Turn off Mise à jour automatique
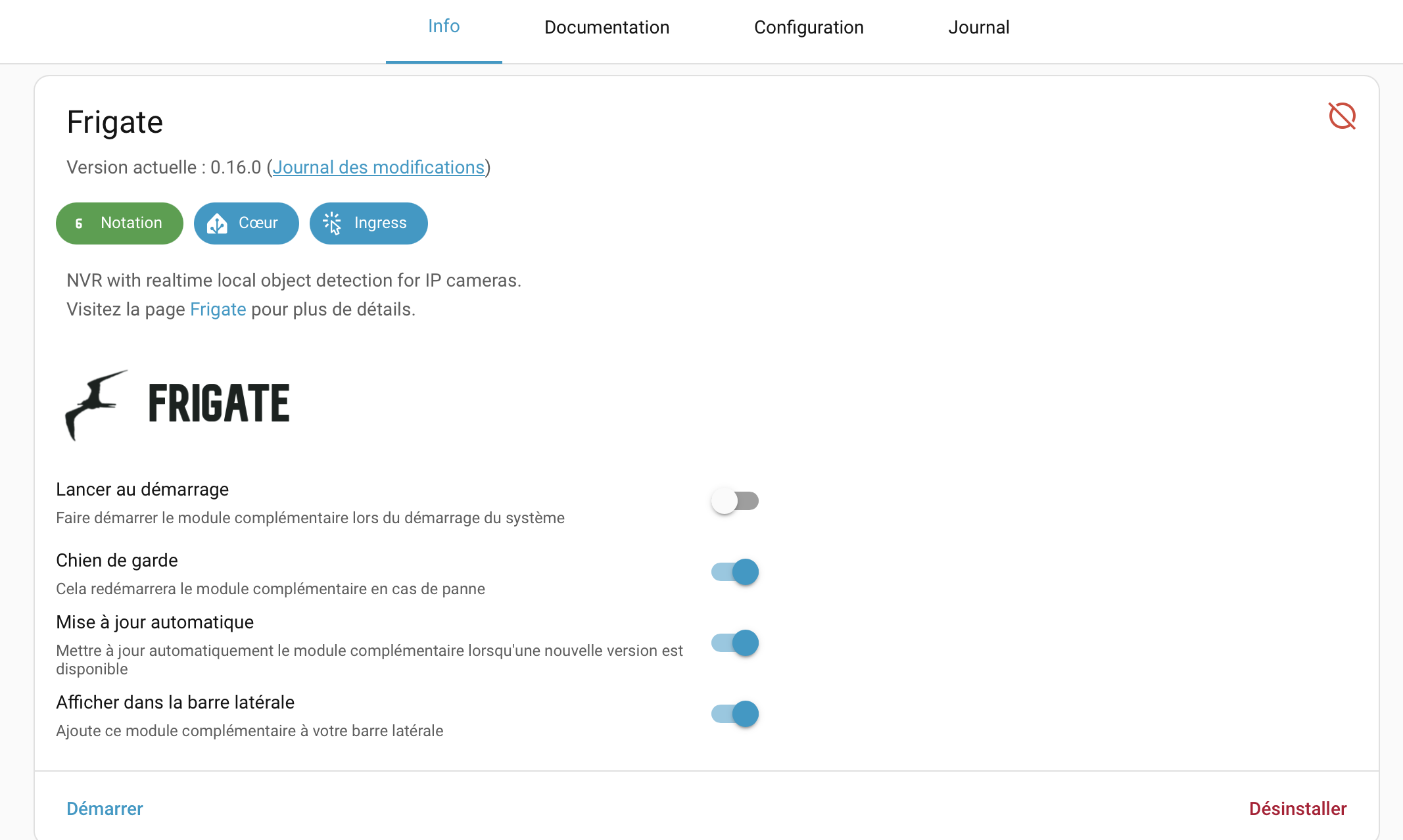This screenshot has width=1403, height=840. coord(735,643)
